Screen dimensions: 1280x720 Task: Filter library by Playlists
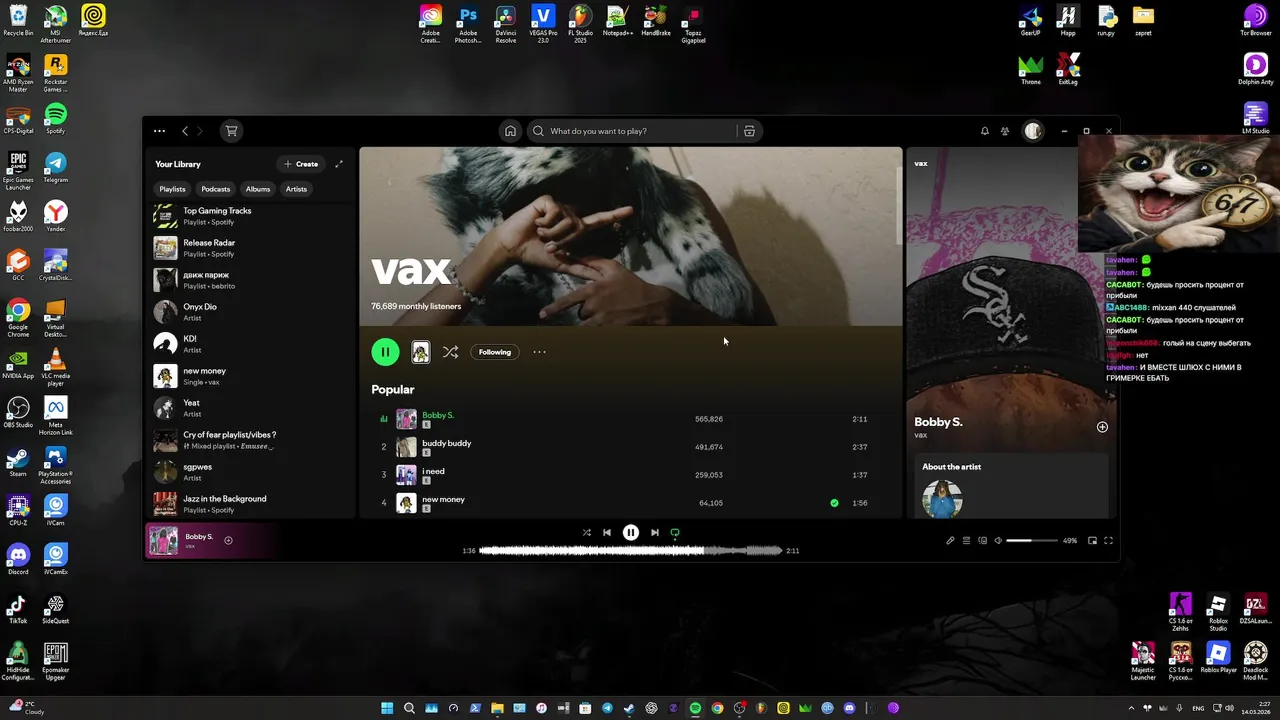[x=172, y=189]
